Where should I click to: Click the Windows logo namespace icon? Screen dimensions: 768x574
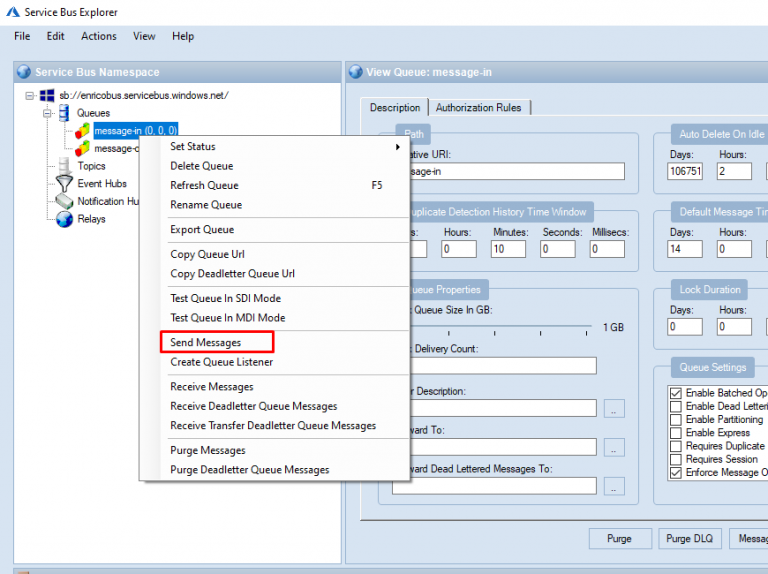point(46,95)
